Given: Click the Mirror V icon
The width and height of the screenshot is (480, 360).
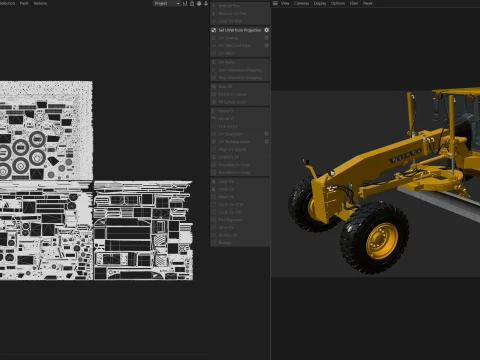Looking at the screenshot, I should coord(214,119).
